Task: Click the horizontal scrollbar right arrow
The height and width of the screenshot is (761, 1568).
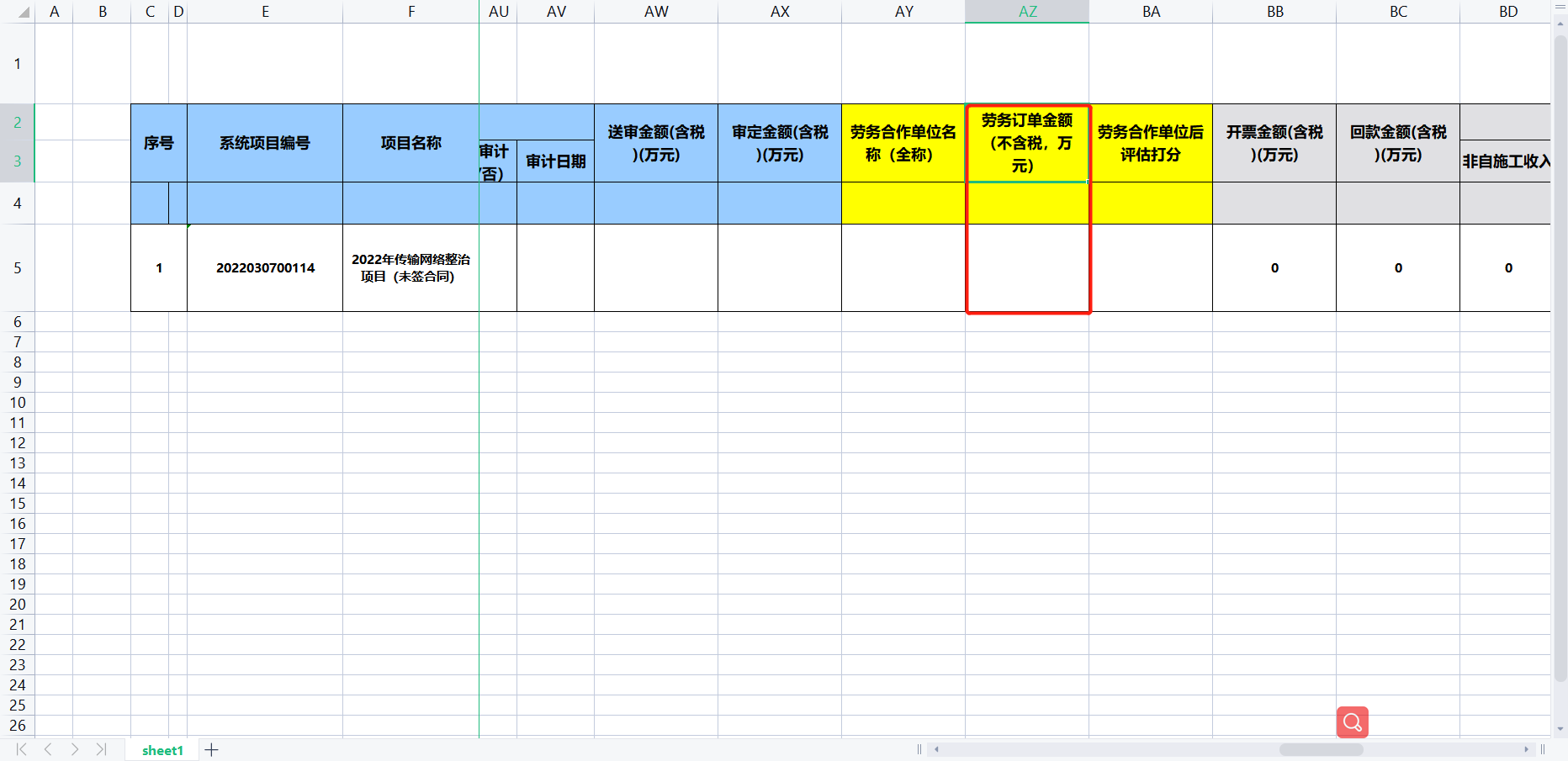Action: point(1526,749)
